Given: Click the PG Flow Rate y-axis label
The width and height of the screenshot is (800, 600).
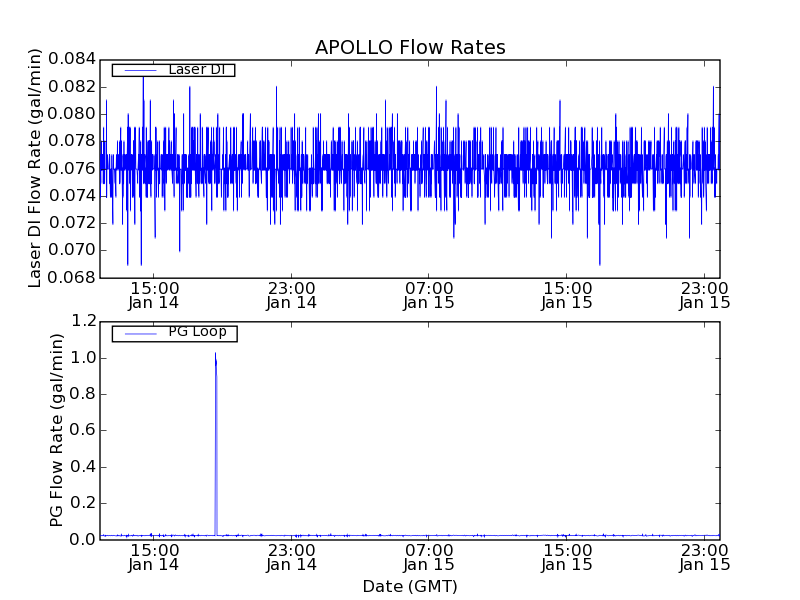Looking at the screenshot, I should [57, 430].
